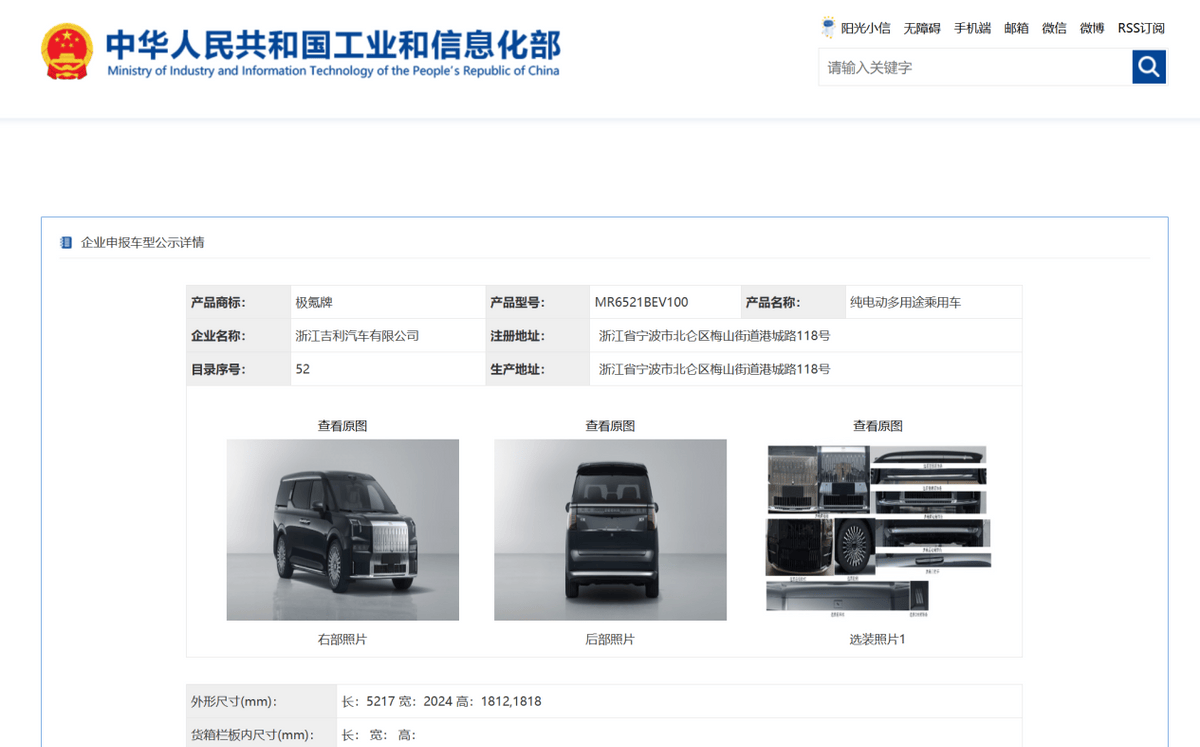Open the 无障碍 accessibility link
This screenshot has height=747, width=1200.
click(x=922, y=28)
